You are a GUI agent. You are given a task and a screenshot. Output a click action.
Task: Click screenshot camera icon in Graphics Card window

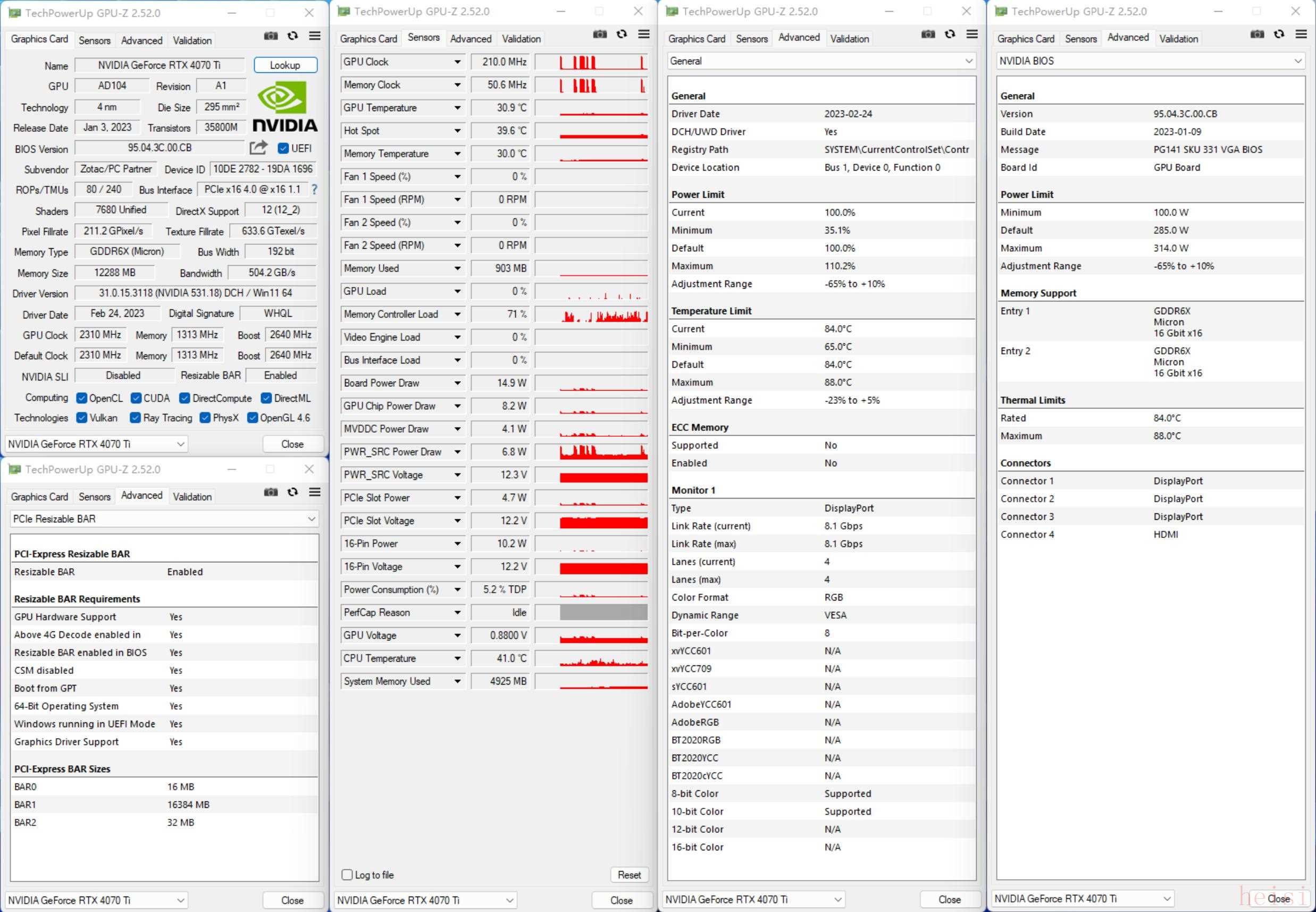point(271,36)
